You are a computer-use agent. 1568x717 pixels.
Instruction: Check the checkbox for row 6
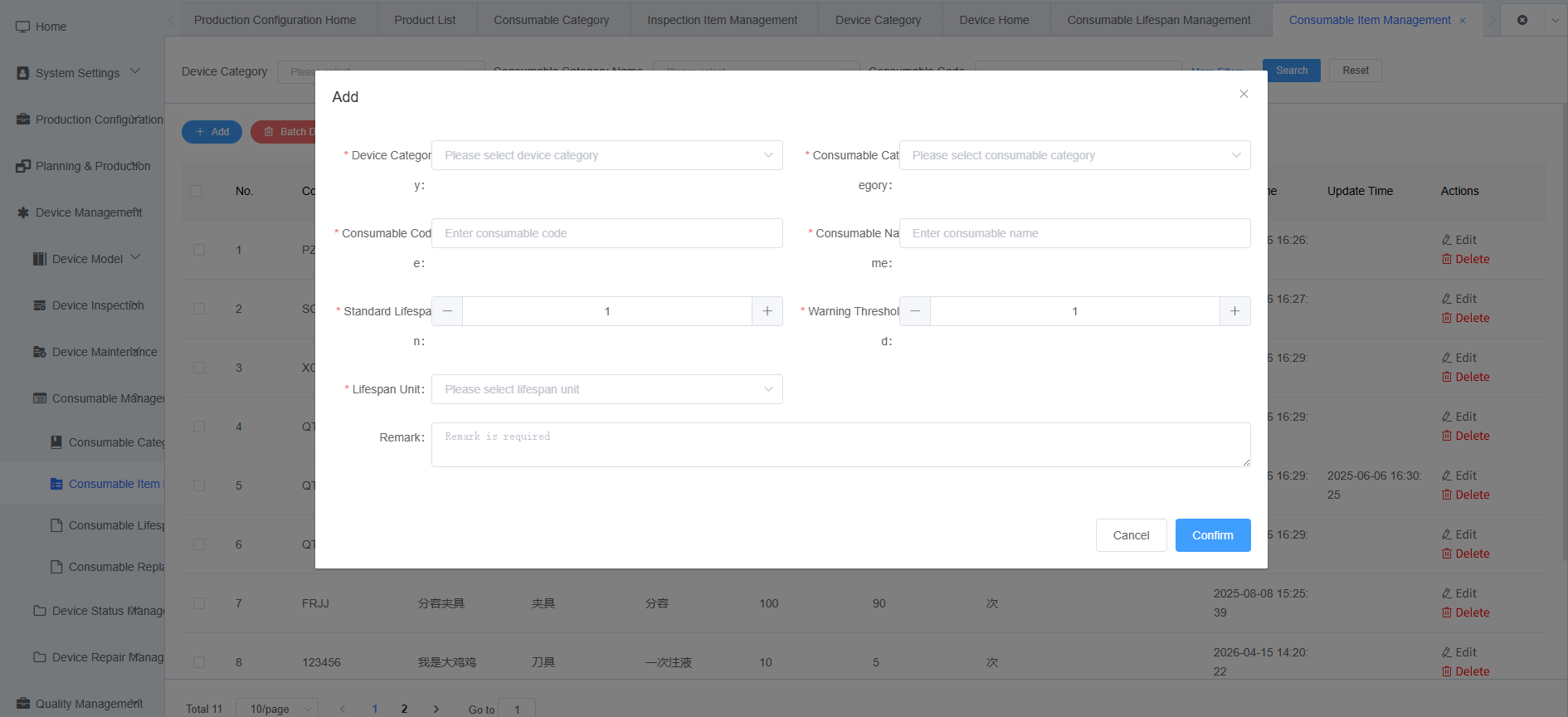199,544
